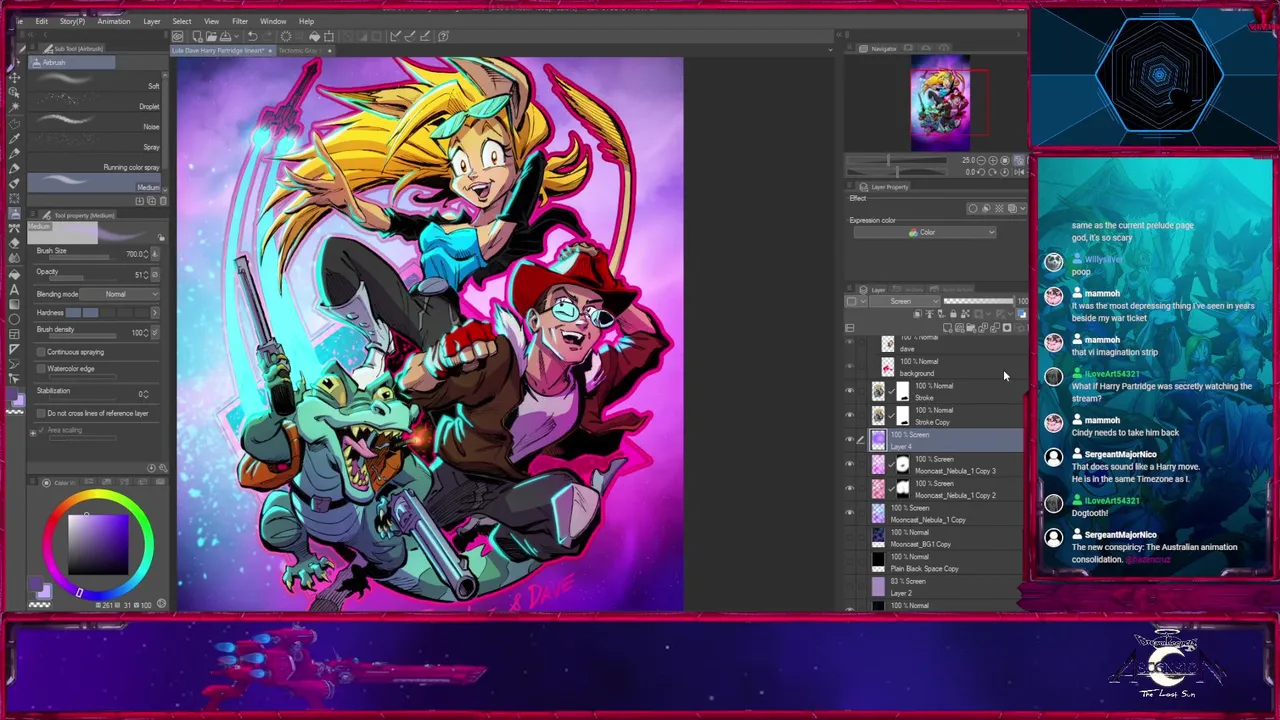Zoom out using navigator minus icon
Image resolution: width=1280 pixels, height=720 pixels.
(982, 160)
